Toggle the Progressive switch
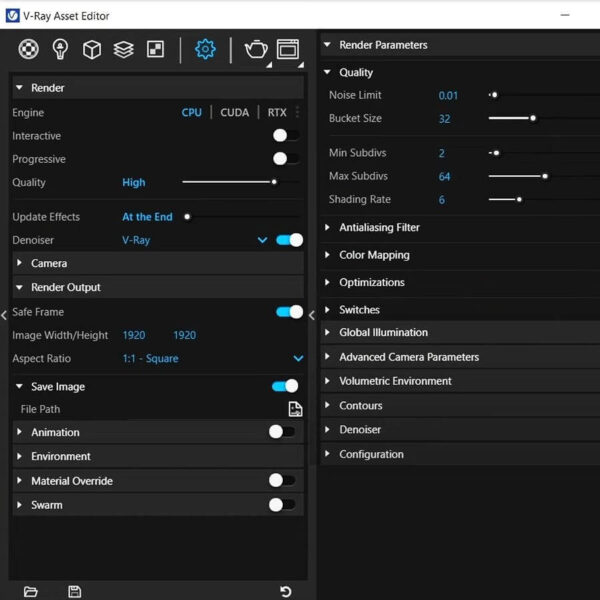 (286, 158)
